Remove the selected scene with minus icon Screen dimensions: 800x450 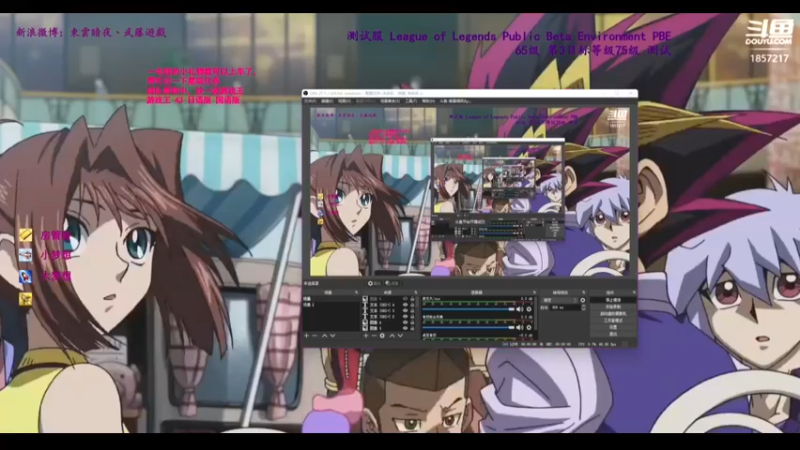(314, 336)
